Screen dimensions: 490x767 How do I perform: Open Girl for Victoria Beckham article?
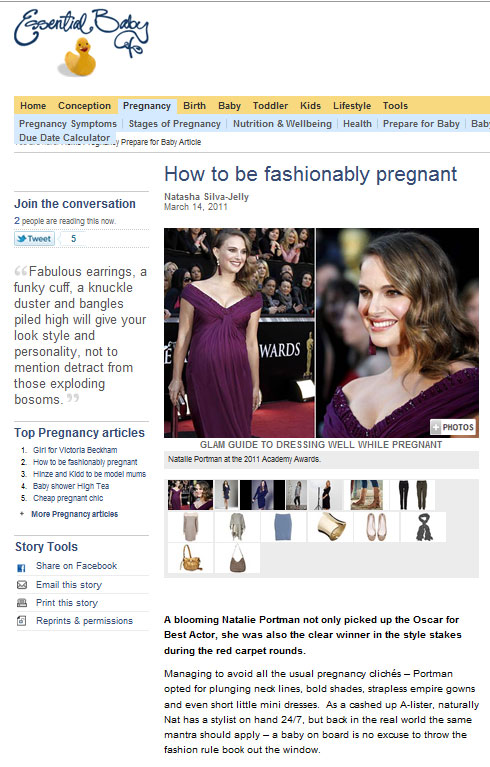pos(75,450)
